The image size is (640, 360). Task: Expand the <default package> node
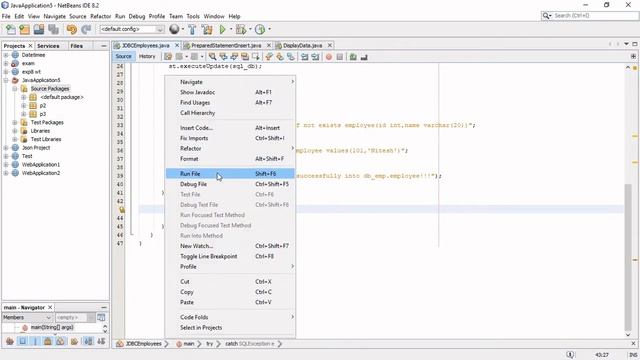24,97
